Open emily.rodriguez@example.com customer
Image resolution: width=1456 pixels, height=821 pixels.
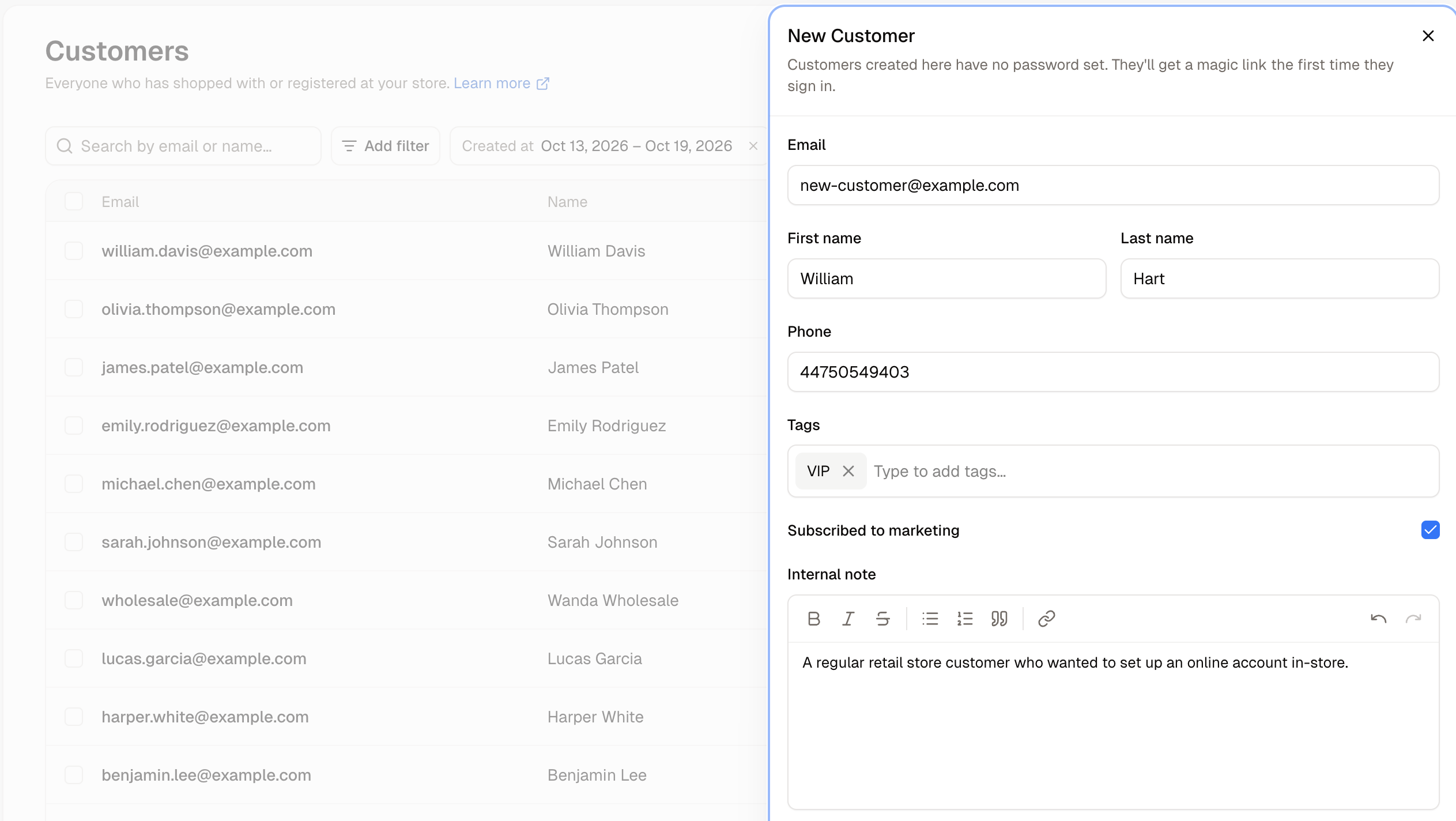click(x=216, y=425)
